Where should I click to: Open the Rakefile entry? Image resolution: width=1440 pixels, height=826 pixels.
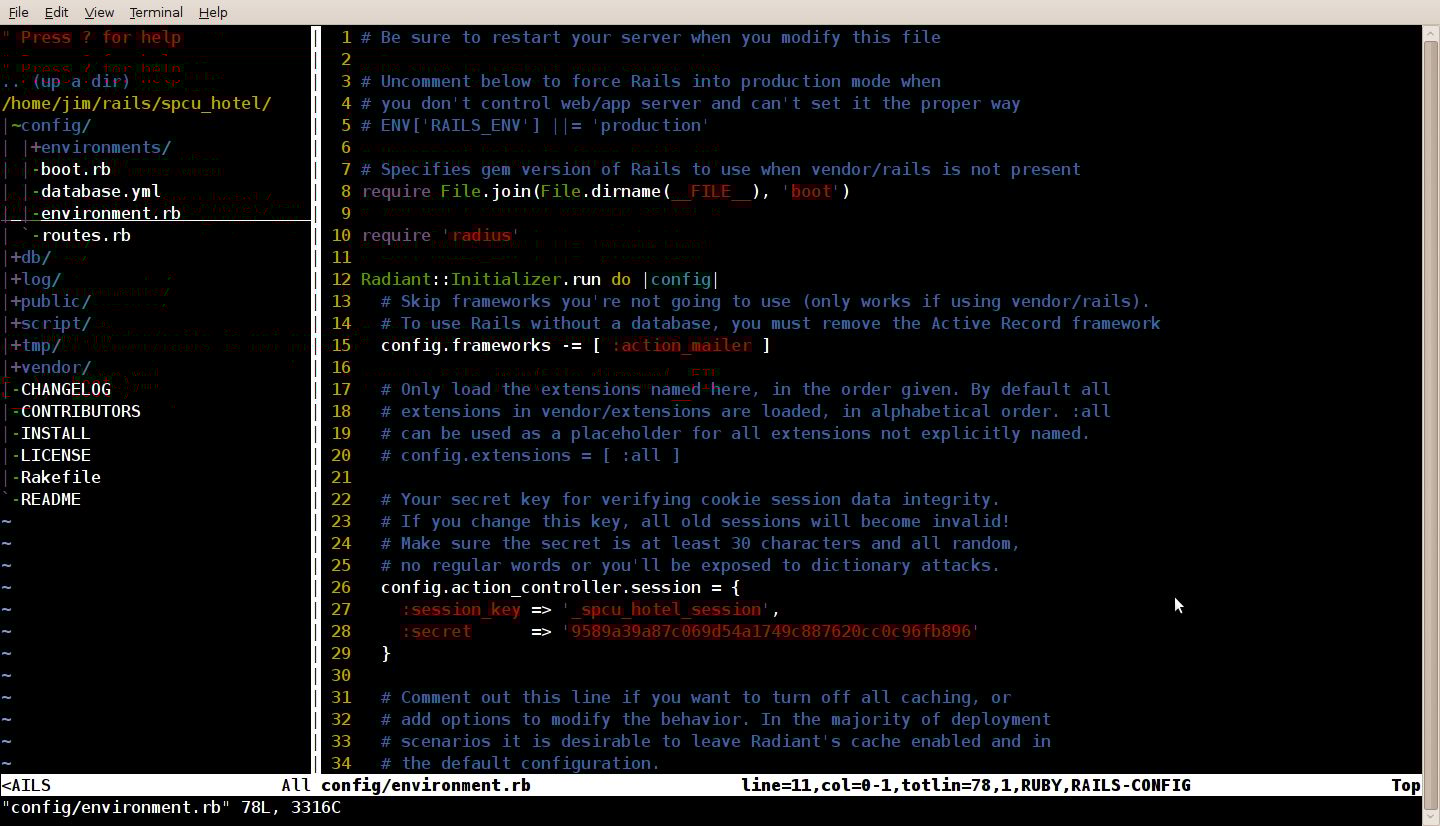pos(60,477)
